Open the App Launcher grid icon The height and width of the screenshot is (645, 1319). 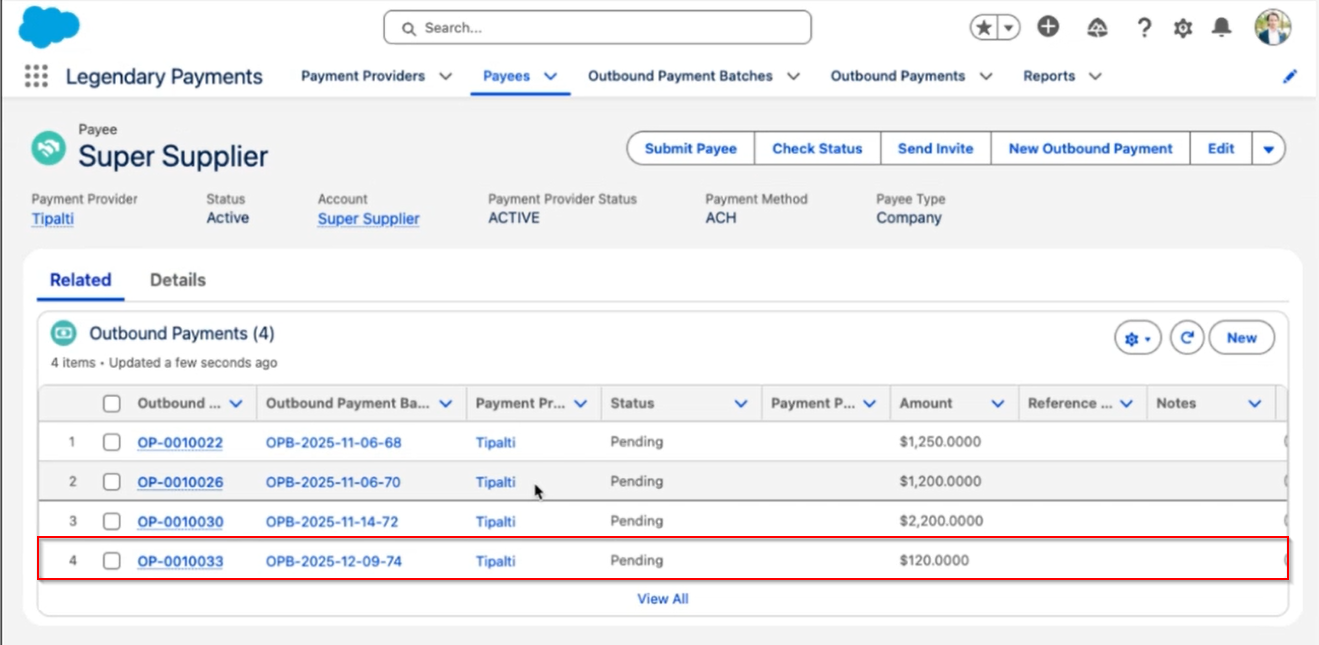point(36,77)
